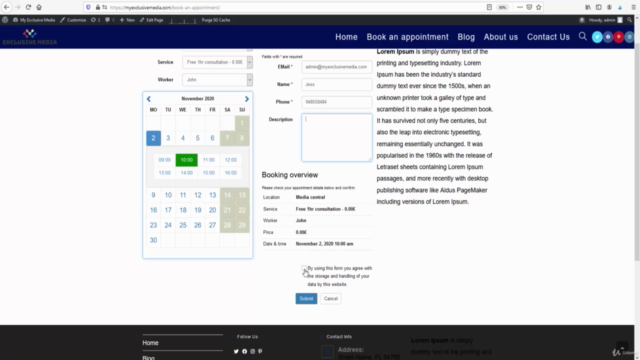Image resolution: width=640 pixels, height=360 pixels.
Task: Open the footer Pinterest icon
Action: pos(260,351)
